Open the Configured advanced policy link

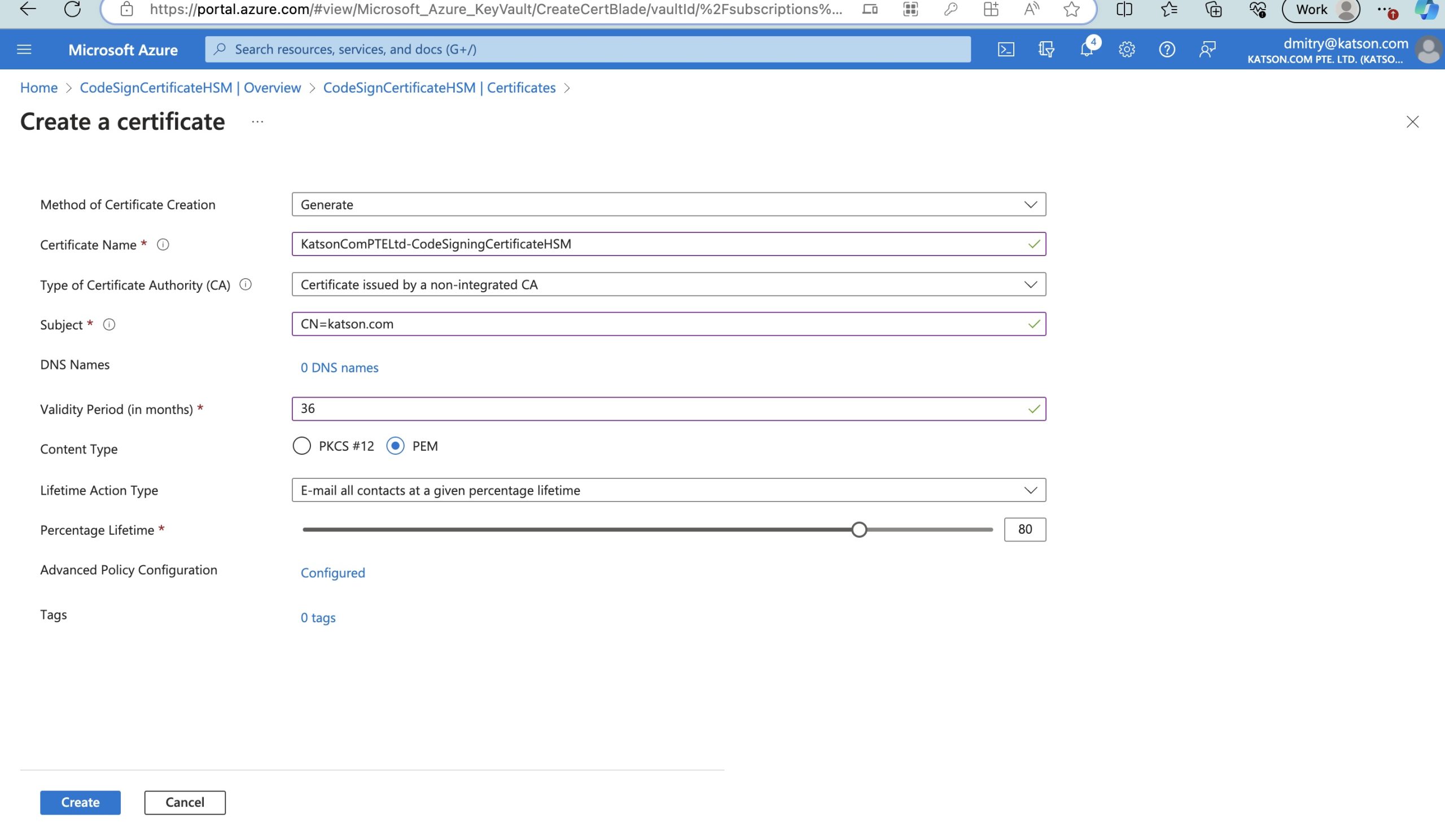(x=332, y=573)
